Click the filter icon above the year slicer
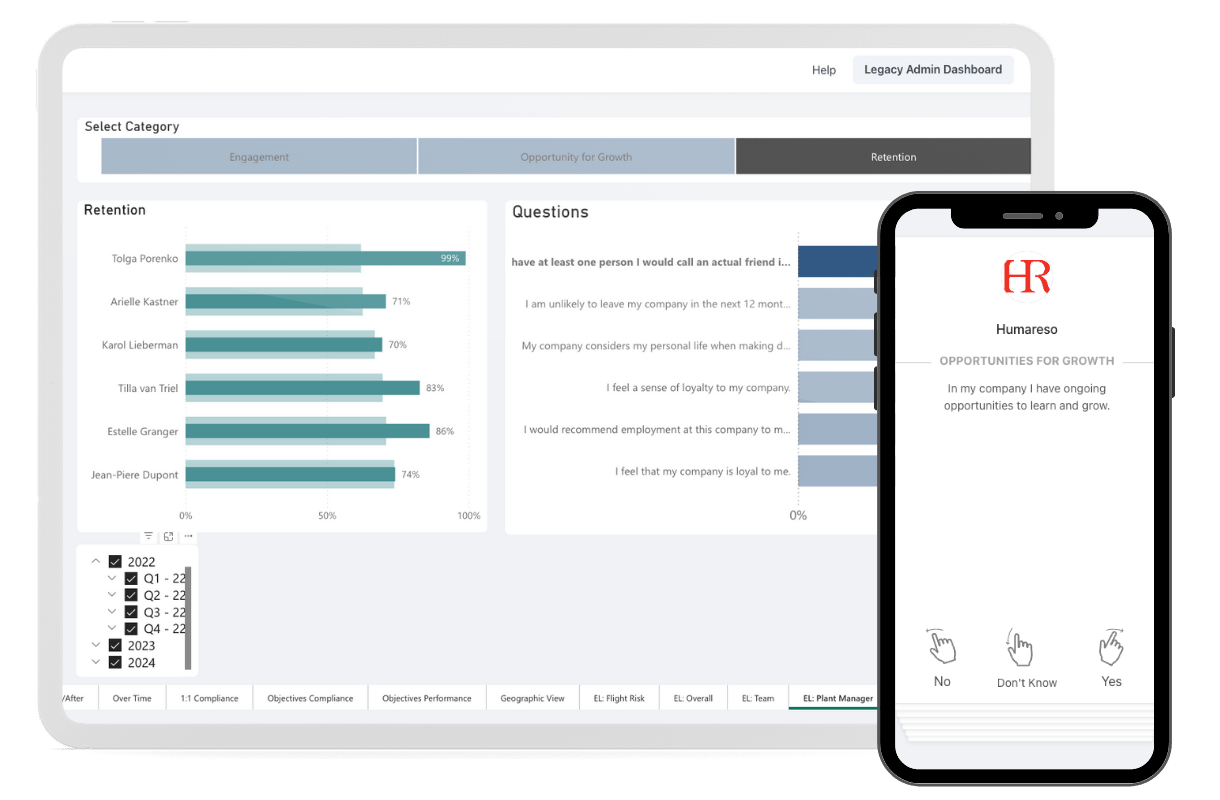 pyautogui.click(x=148, y=537)
